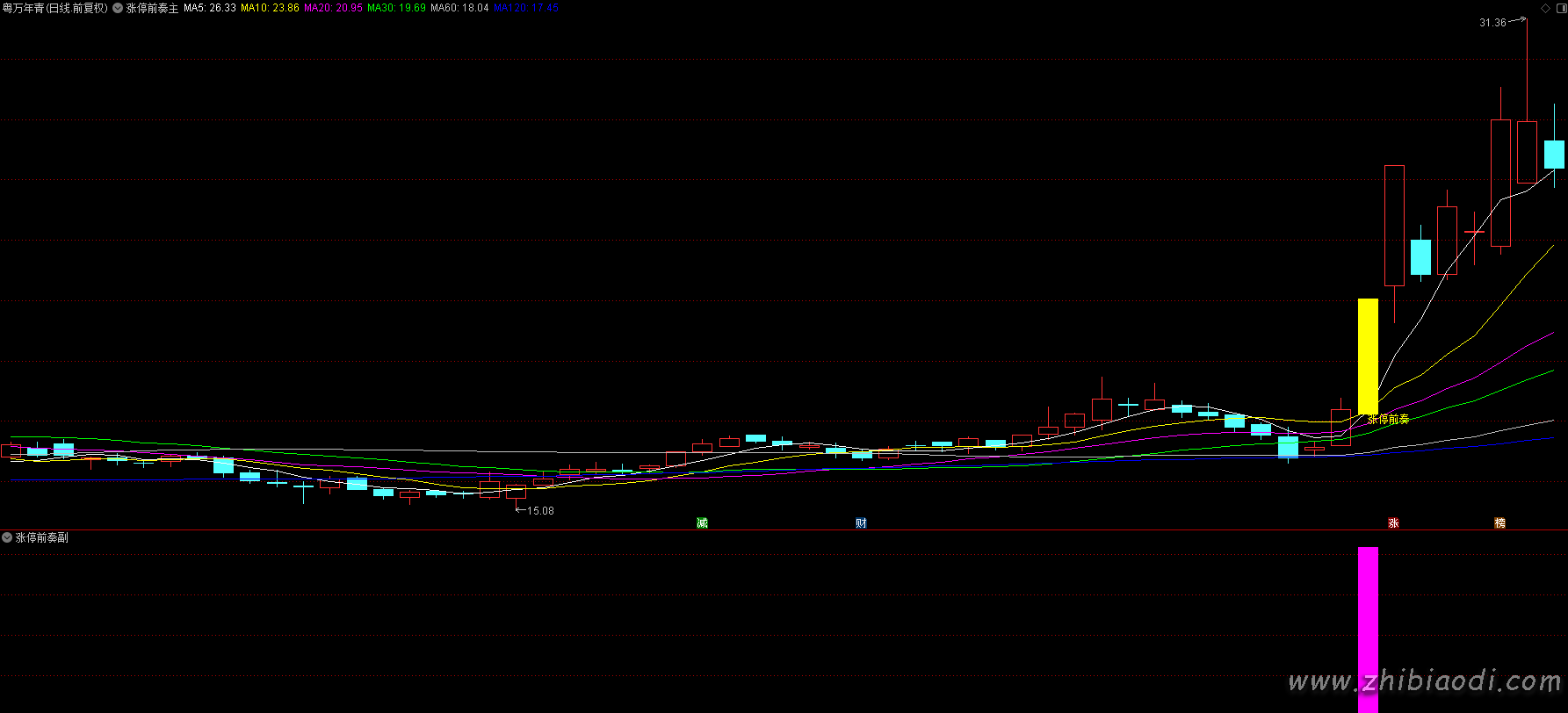The width and height of the screenshot is (1568, 713).
Task: Select the blue MA120 indicator label
Action: tap(526, 8)
